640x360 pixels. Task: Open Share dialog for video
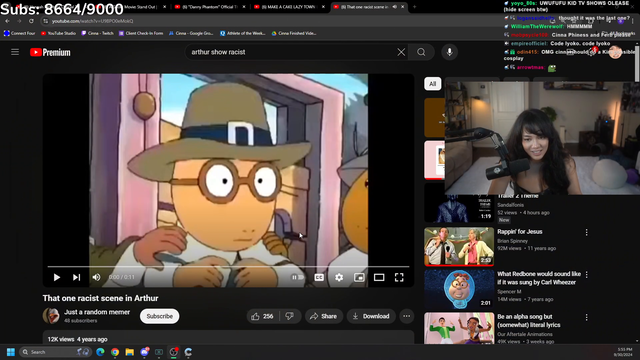[x=323, y=316]
